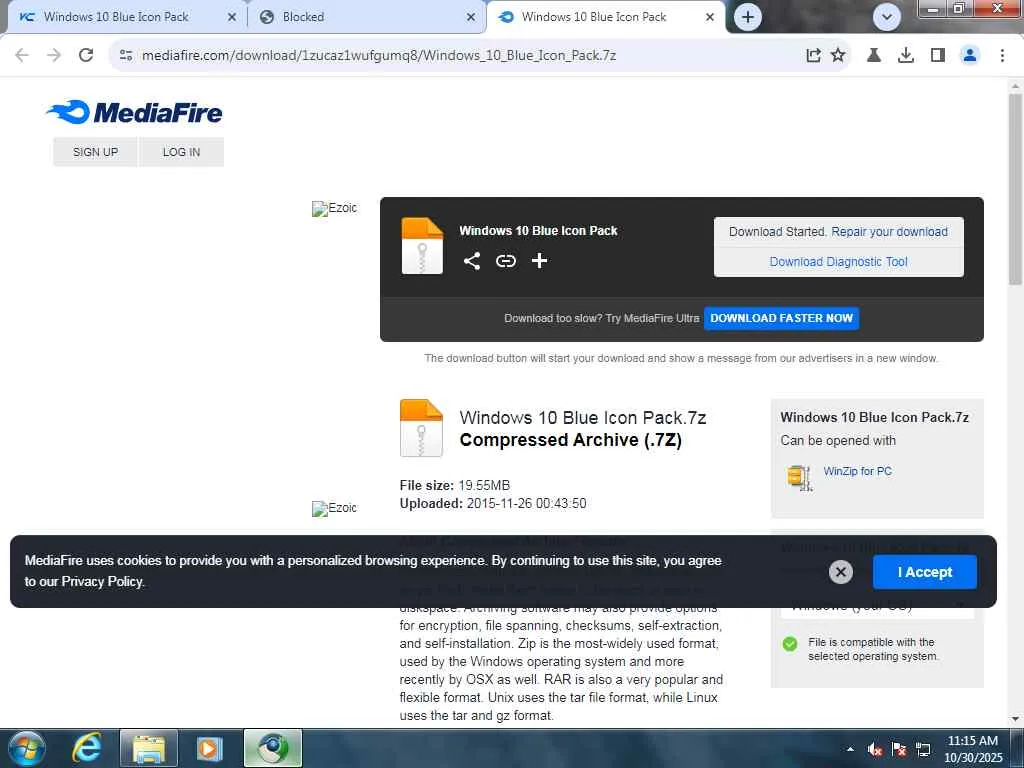Click the Action Center flag tray icon

click(899, 749)
